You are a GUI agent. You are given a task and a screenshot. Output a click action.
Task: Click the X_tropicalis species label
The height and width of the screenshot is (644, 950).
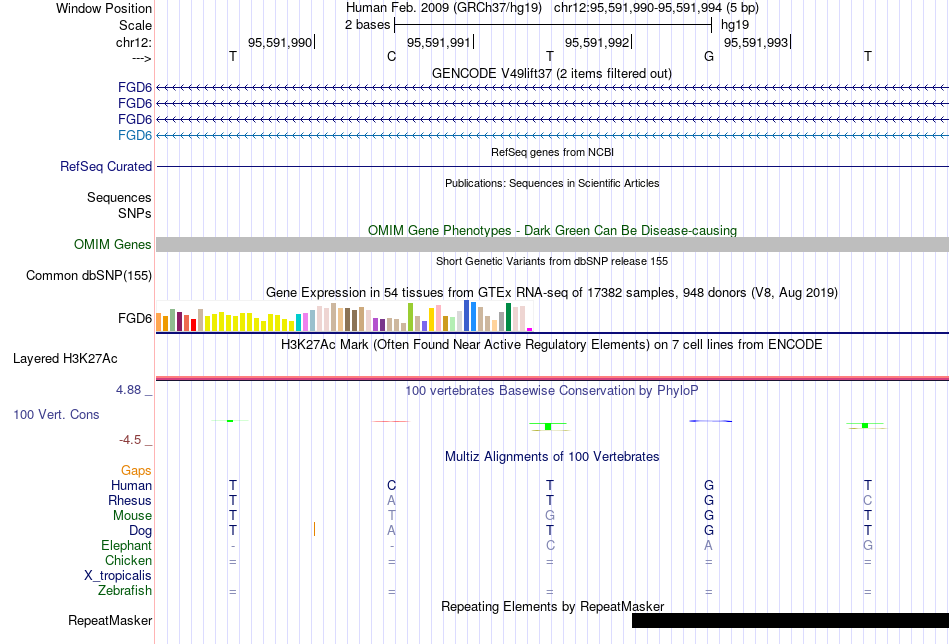coord(118,576)
